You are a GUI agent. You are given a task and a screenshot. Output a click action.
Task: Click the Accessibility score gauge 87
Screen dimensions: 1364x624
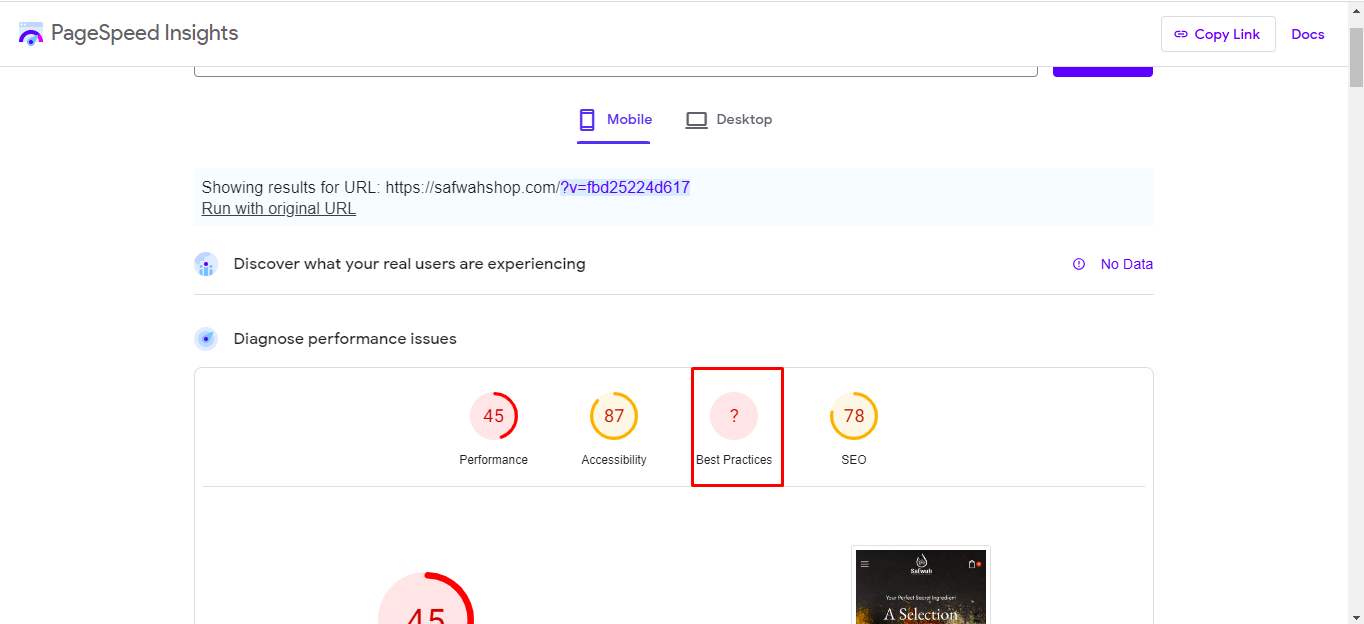coord(614,416)
